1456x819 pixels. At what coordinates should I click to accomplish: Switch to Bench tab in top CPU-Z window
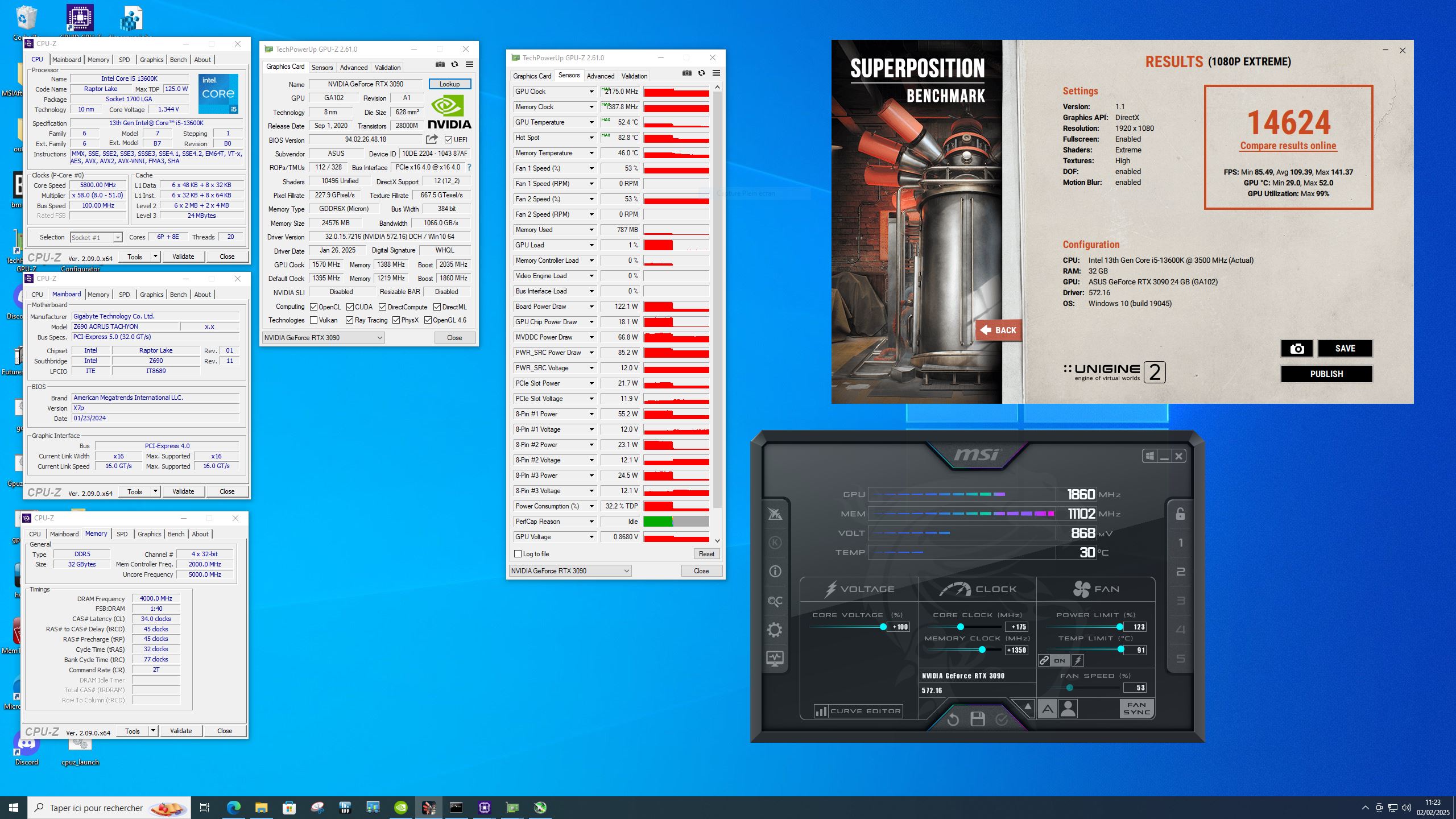click(178, 60)
